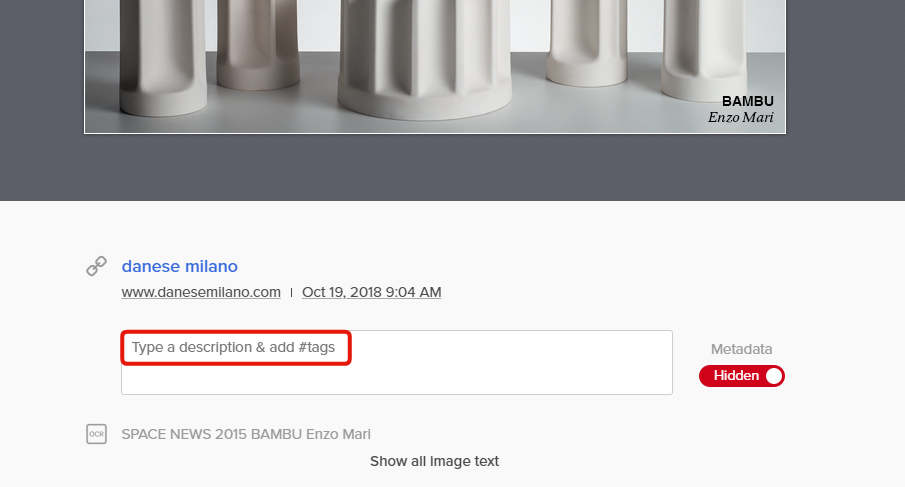Click the 'Type a description & add #tags' placeholder
905x487 pixels.
[233, 347]
